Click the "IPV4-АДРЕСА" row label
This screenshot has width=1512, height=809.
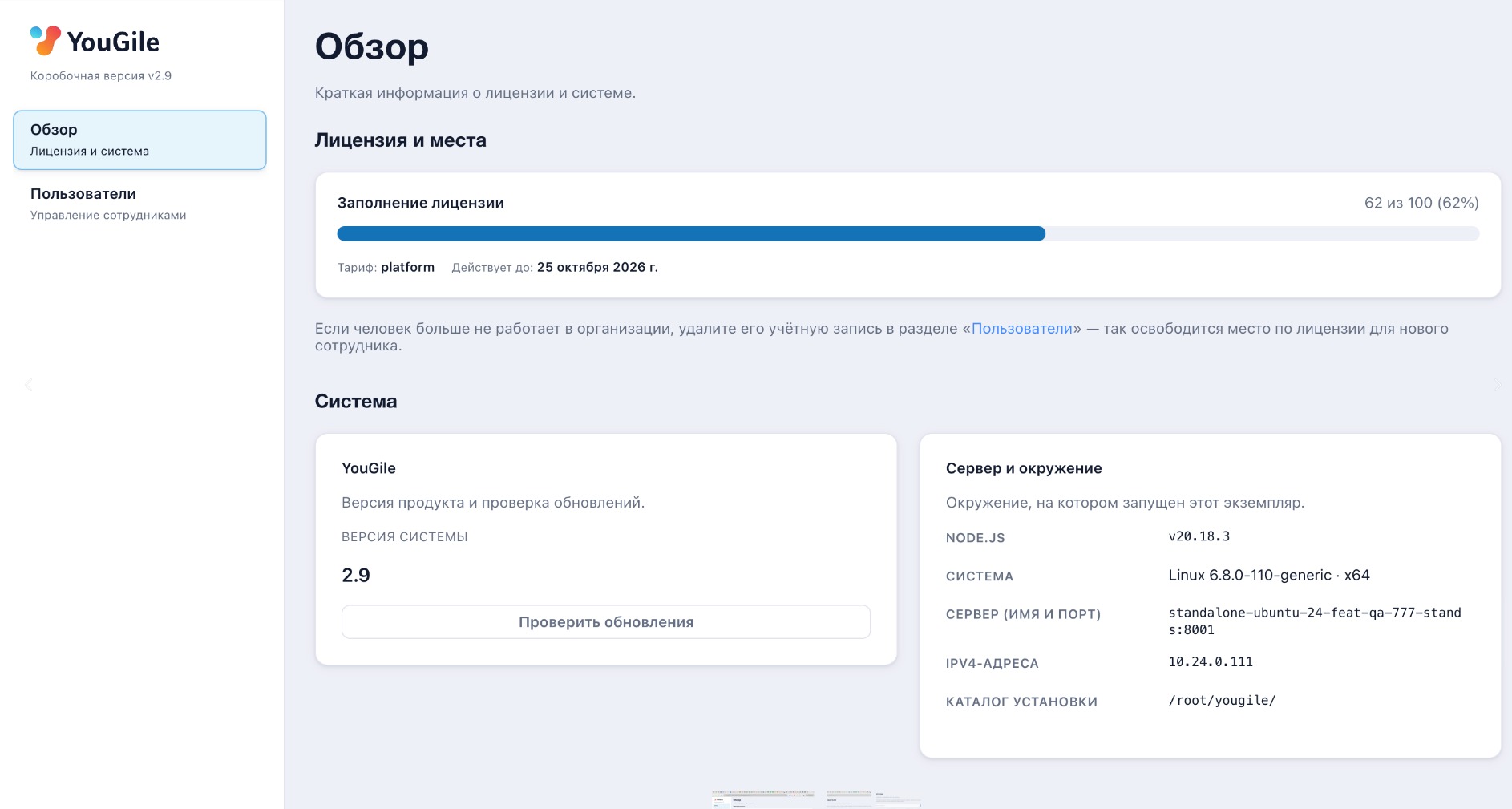[x=993, y=664]
